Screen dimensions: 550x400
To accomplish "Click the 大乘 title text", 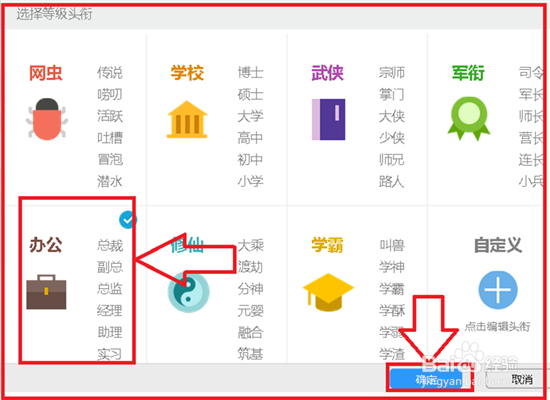I will [x=250, y=245].
